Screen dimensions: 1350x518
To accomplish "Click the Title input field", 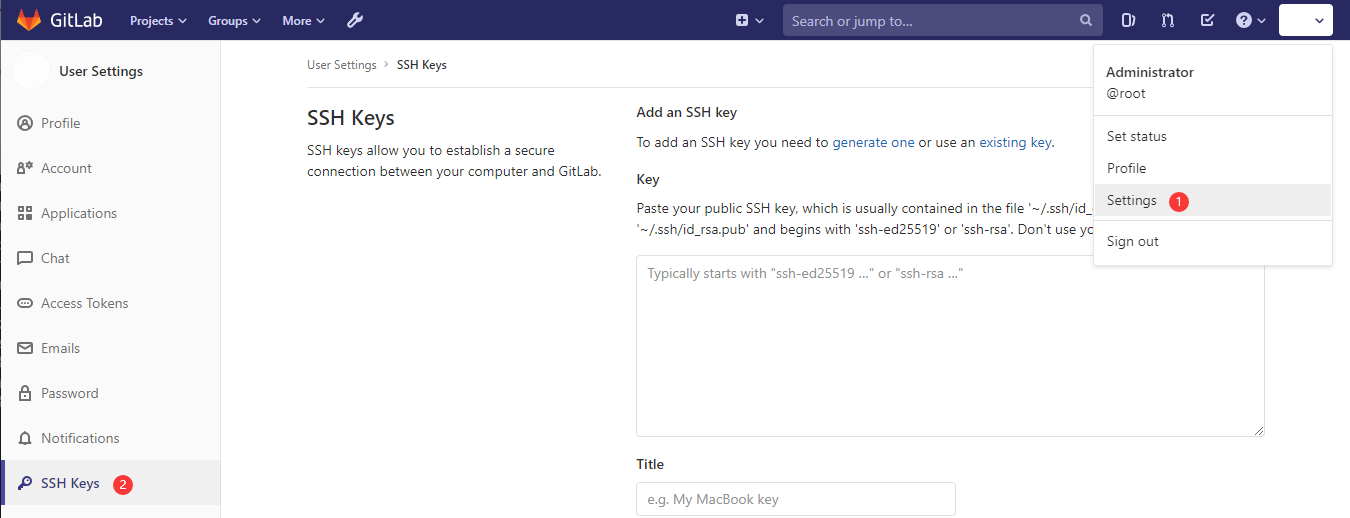I will tap(795, 499).
